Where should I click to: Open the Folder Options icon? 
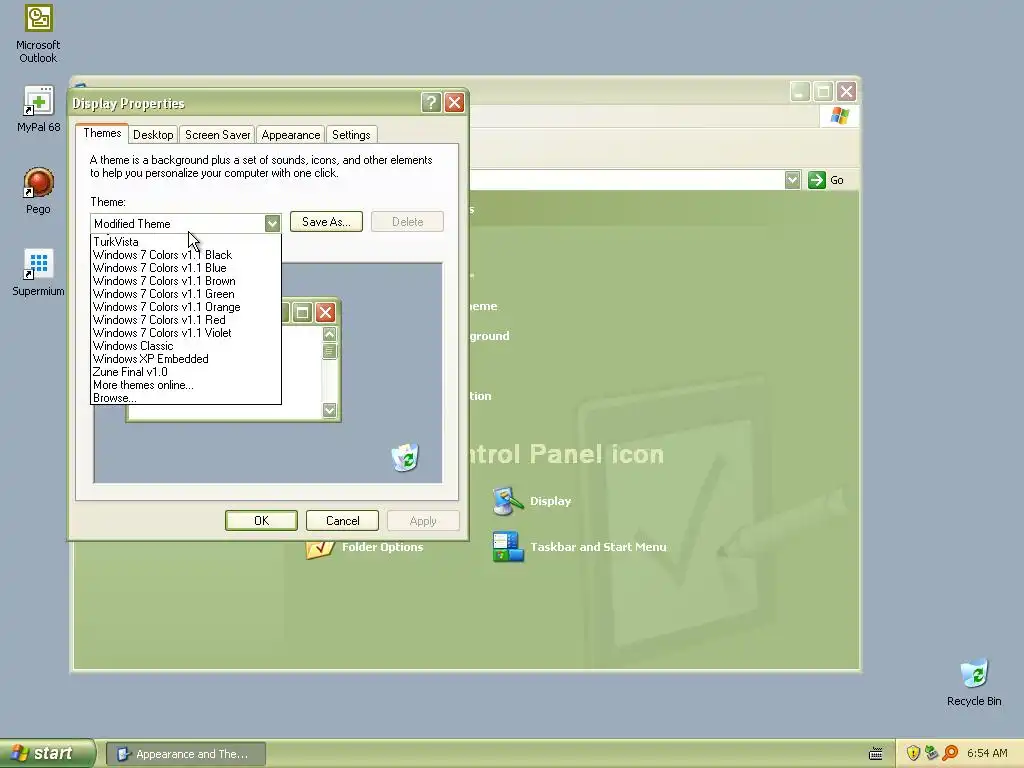[x=319, y=549]
